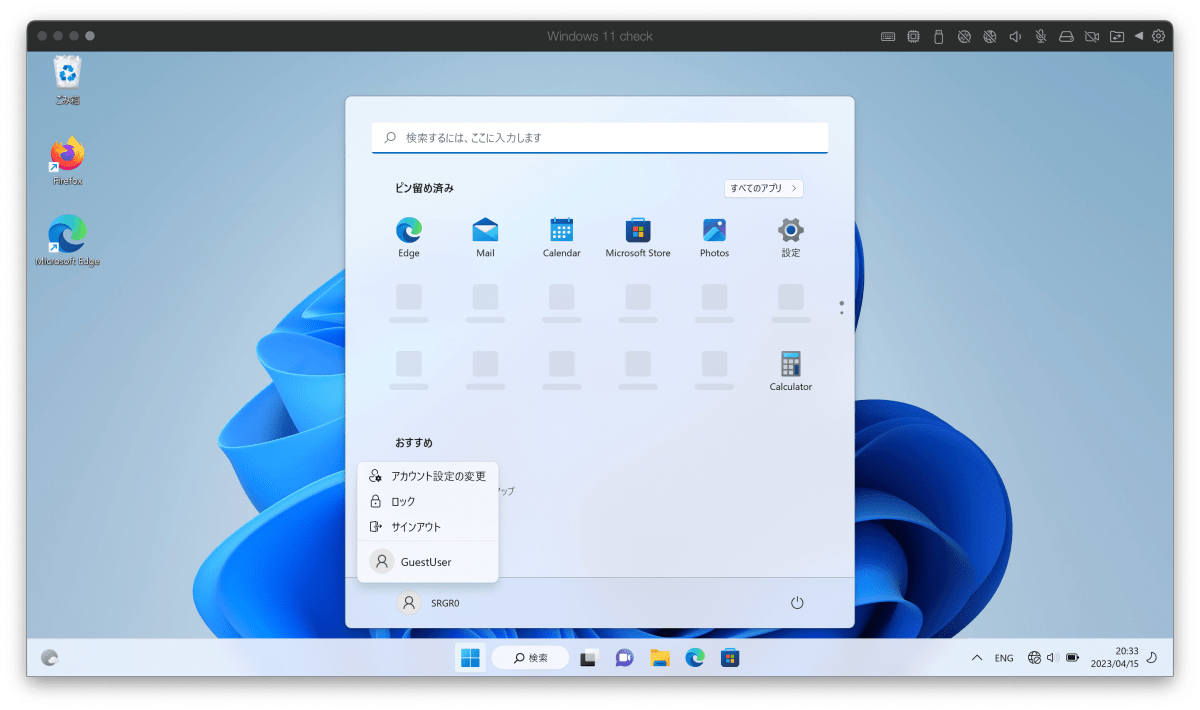1200x710 pixels.
Task: Click the taskbar 検索 search box
Action: tap(530, 658)
